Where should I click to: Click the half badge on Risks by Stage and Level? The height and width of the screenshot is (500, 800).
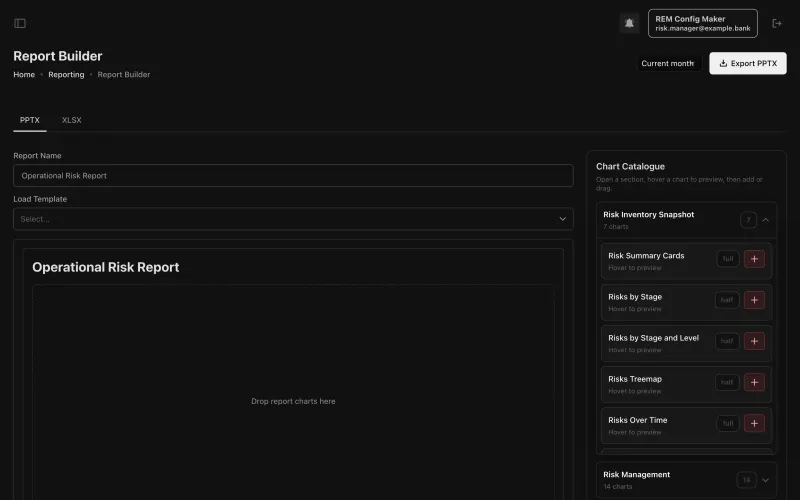click(727, 341)
